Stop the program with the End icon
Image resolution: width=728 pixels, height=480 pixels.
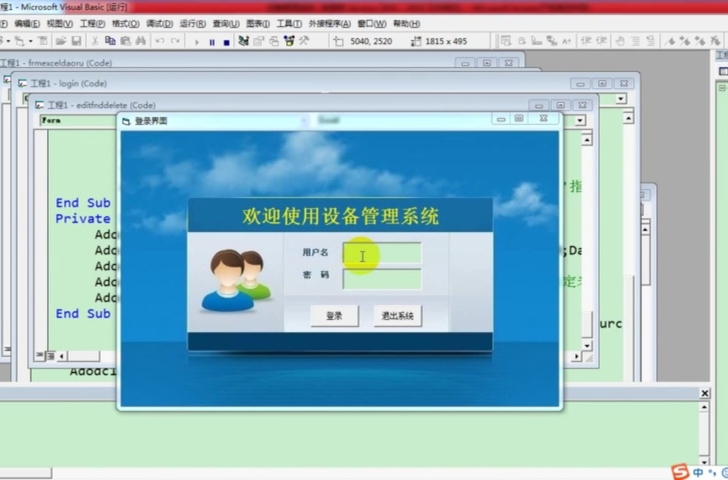[227, 42]
